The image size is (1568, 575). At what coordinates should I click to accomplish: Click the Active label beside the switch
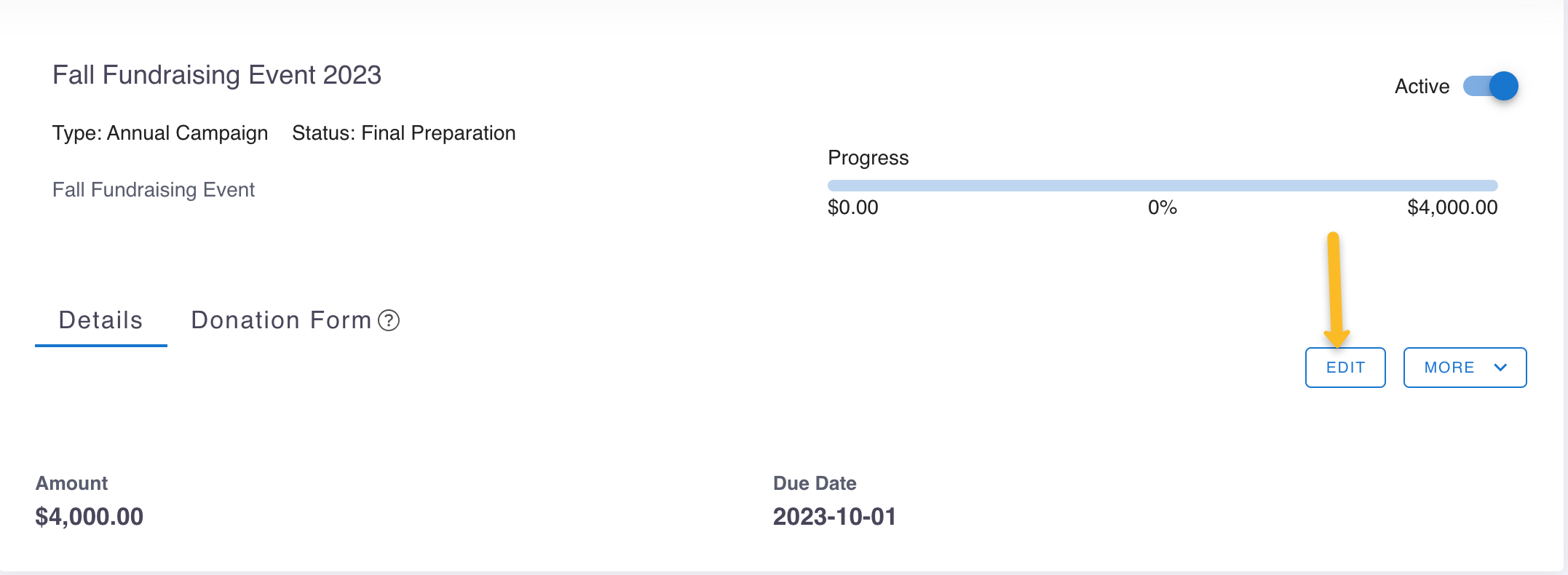[x=1422, y=87]
